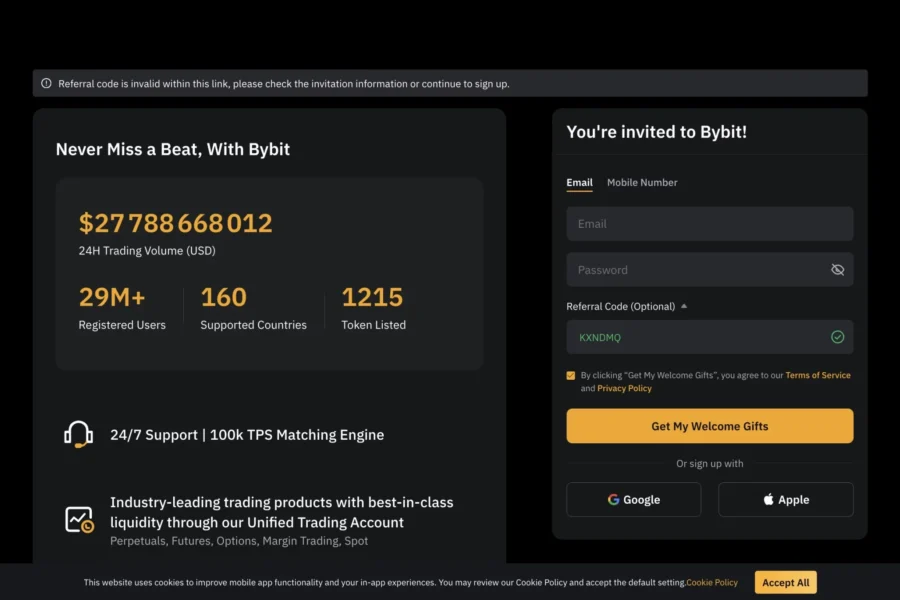
Task: Click the info icon in referral warning banner
Action: tap(46, 83)
